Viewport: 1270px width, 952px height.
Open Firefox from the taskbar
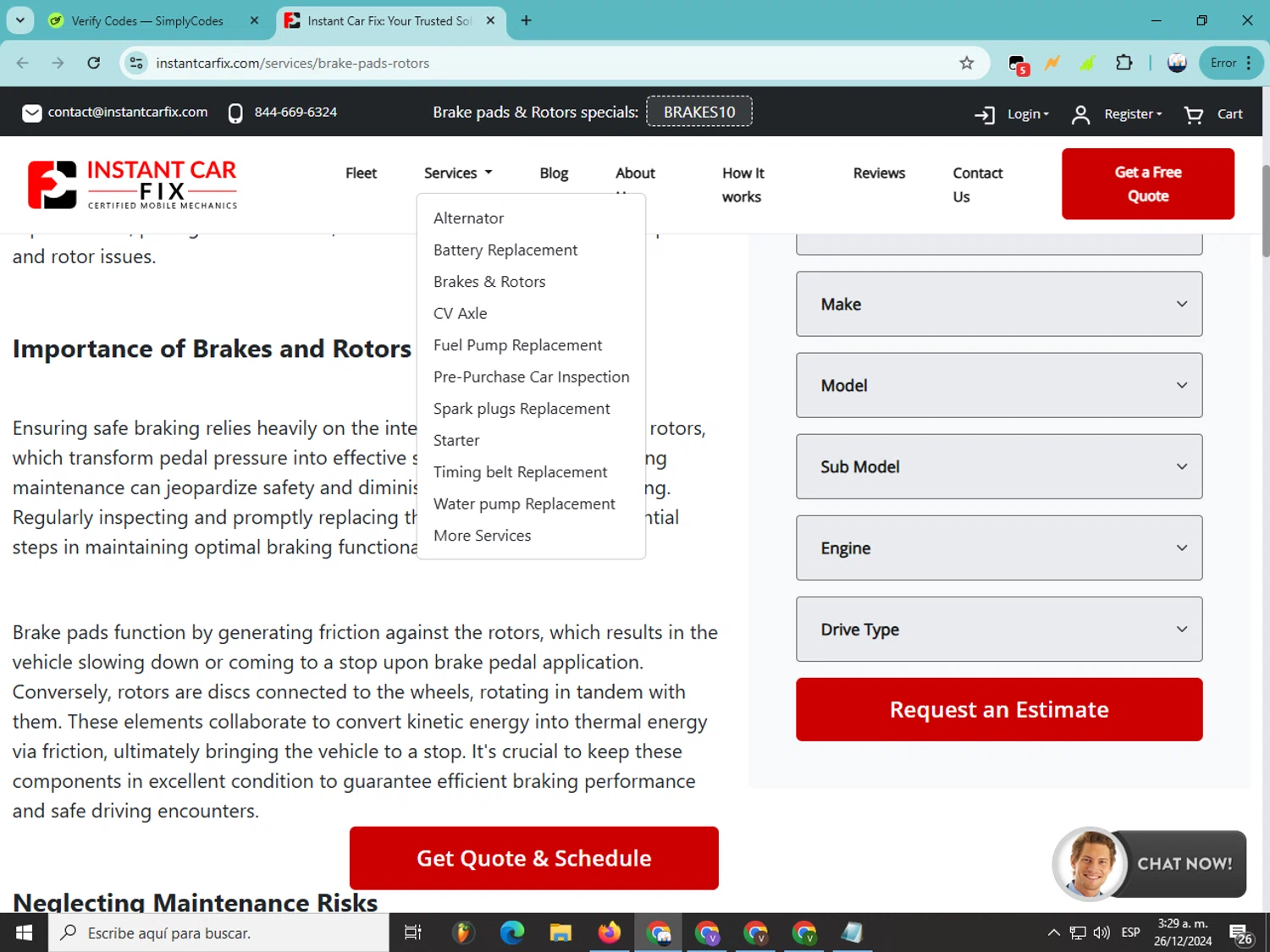pos(609,933)
